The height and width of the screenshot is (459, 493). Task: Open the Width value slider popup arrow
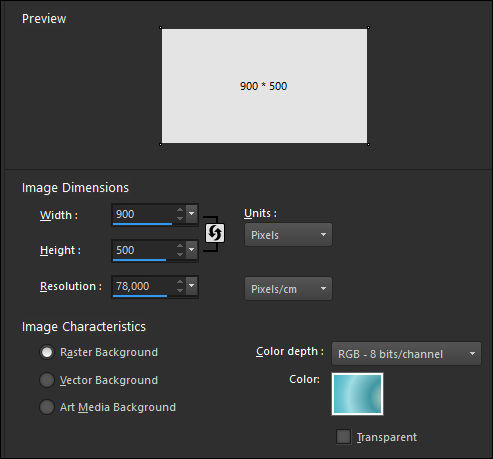click(x=192, y=214)
